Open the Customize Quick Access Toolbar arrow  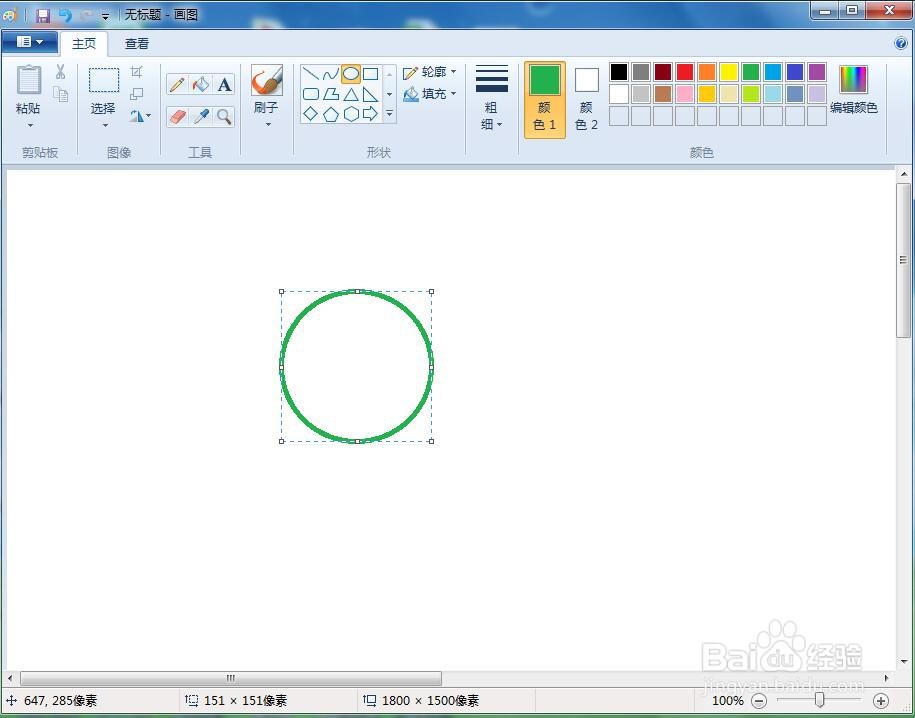tap(105, 16)
